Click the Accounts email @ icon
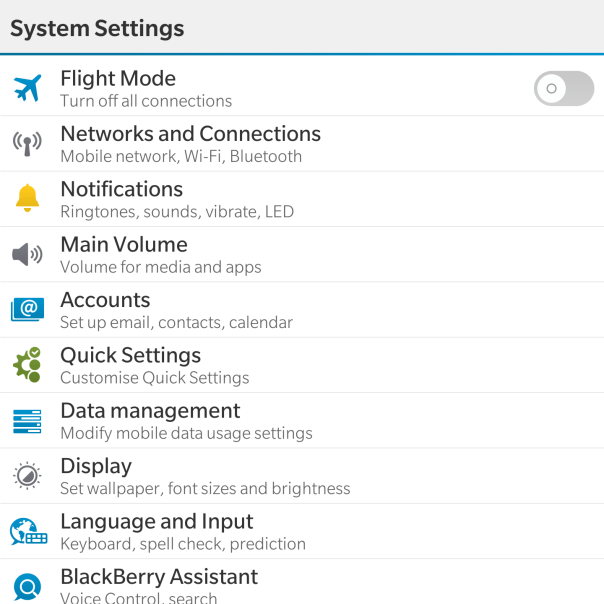This screenshot has height=604, width=604. [x=27, y=309]
